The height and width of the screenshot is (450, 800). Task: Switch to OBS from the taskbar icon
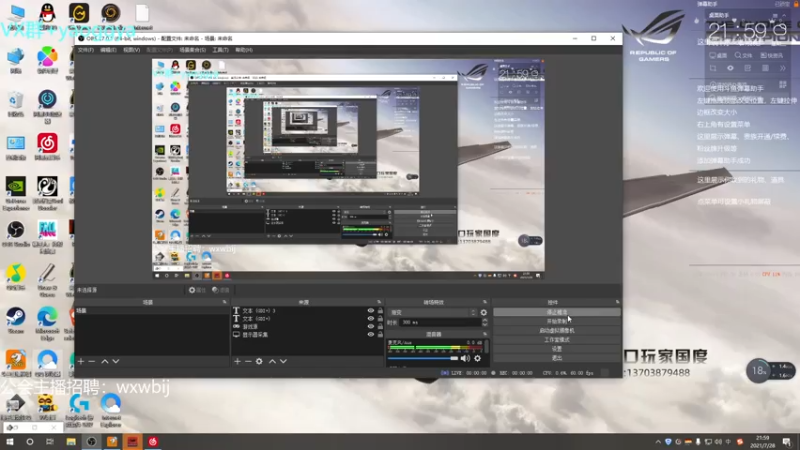(x=91, y=441)
